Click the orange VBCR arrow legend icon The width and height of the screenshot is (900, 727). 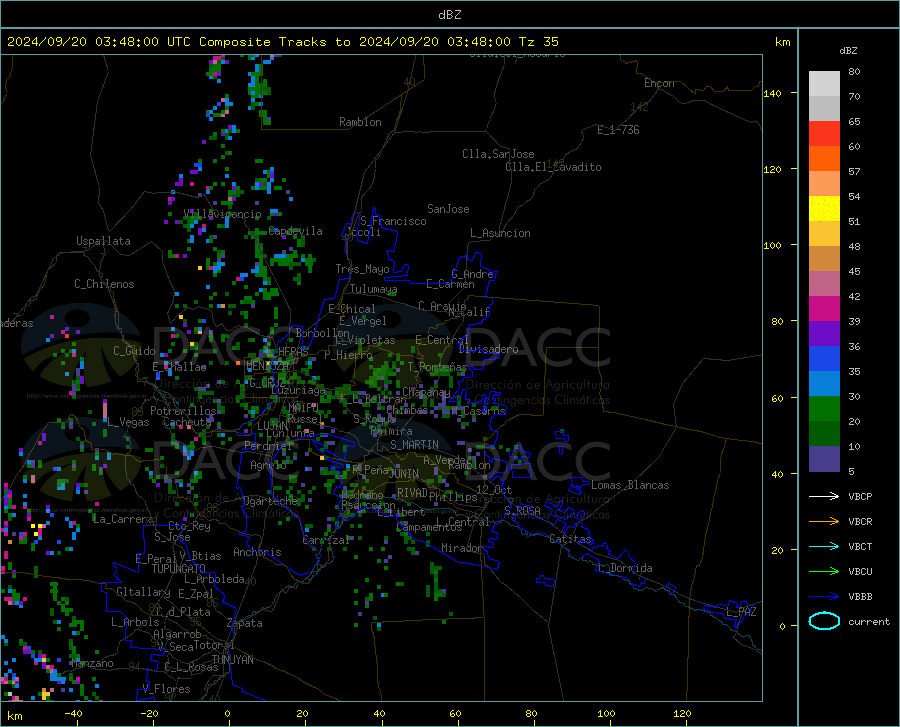click(x=824, y=522)
